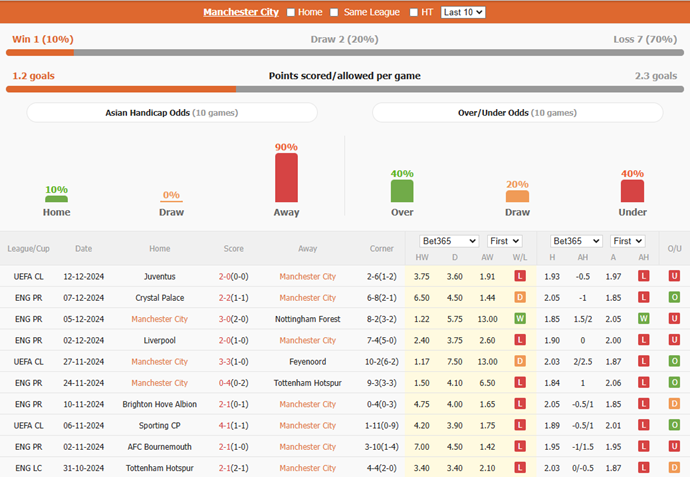Click the L handicap icon in Liverpool row
The width and height of the screenshot is (690, 477).
[x=643, y=340]
